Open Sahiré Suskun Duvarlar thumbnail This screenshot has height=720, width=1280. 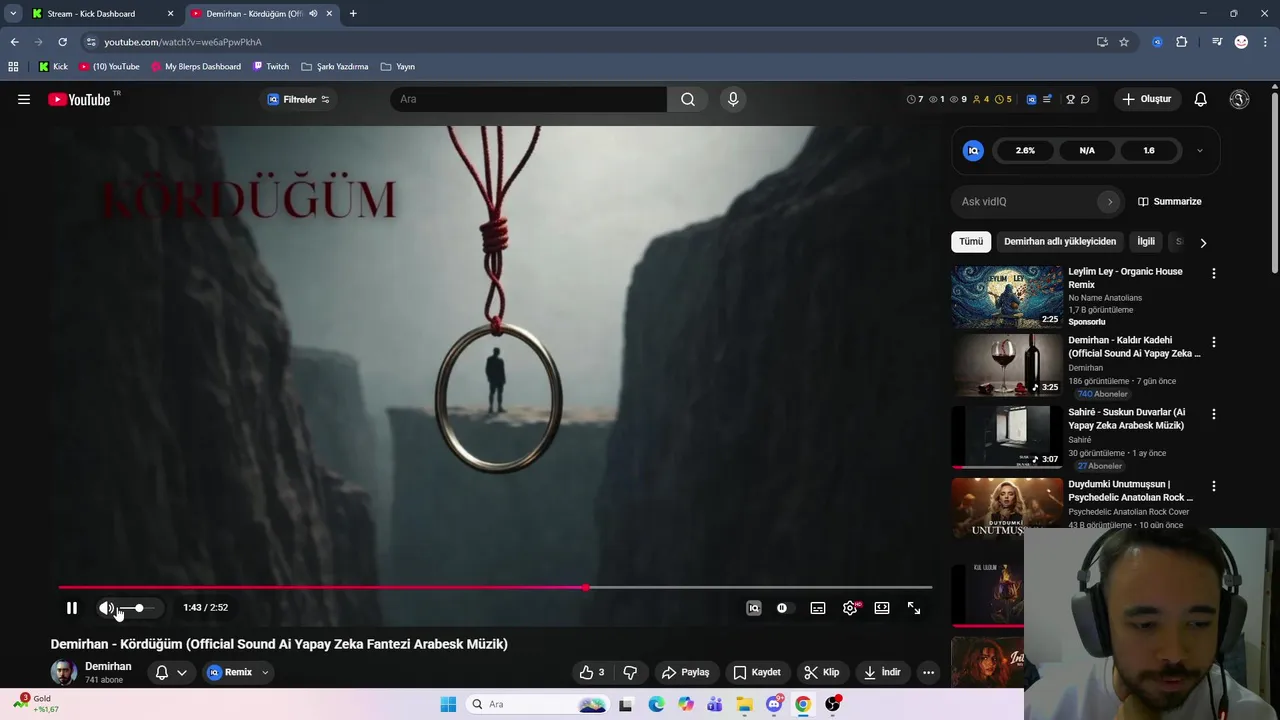[x=1007, y=437]
